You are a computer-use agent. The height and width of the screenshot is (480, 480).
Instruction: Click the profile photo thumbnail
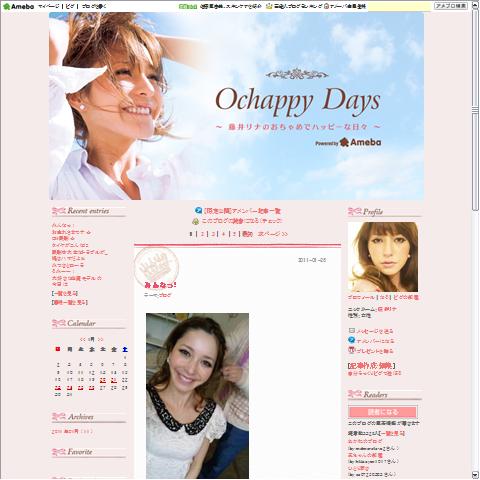(x=383, y=257)
